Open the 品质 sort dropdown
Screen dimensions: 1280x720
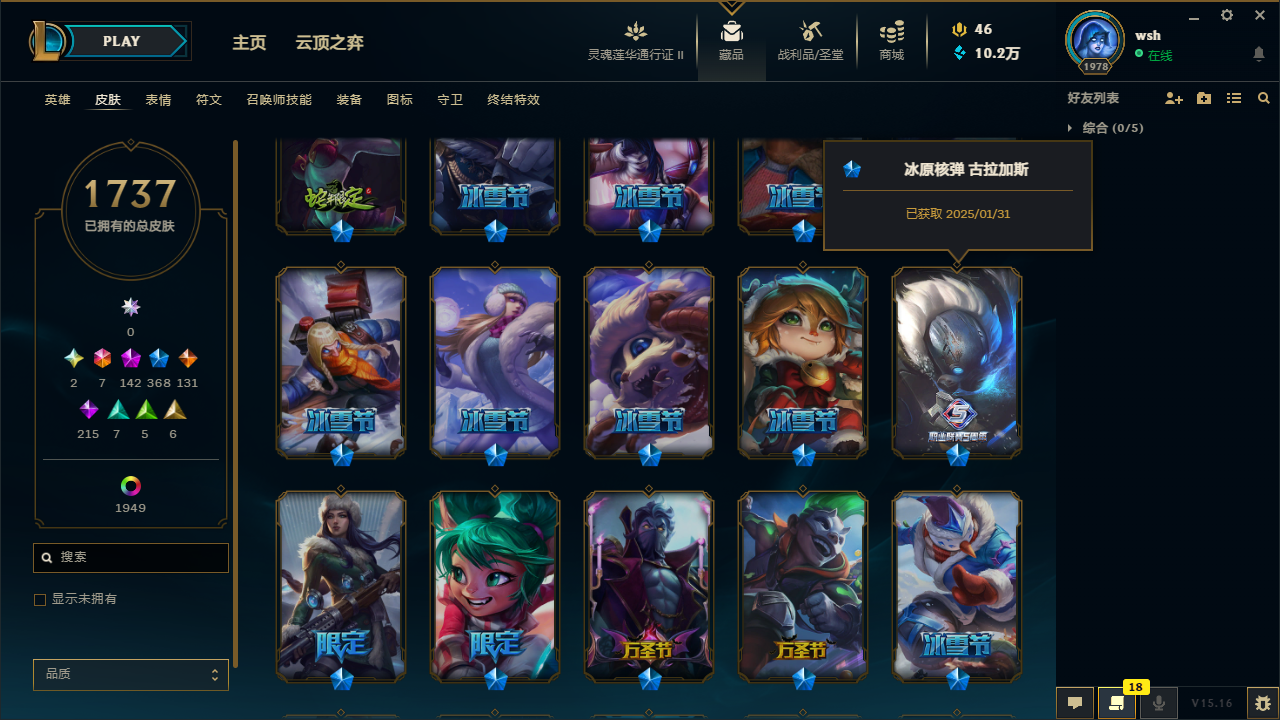tap(131, 675)
